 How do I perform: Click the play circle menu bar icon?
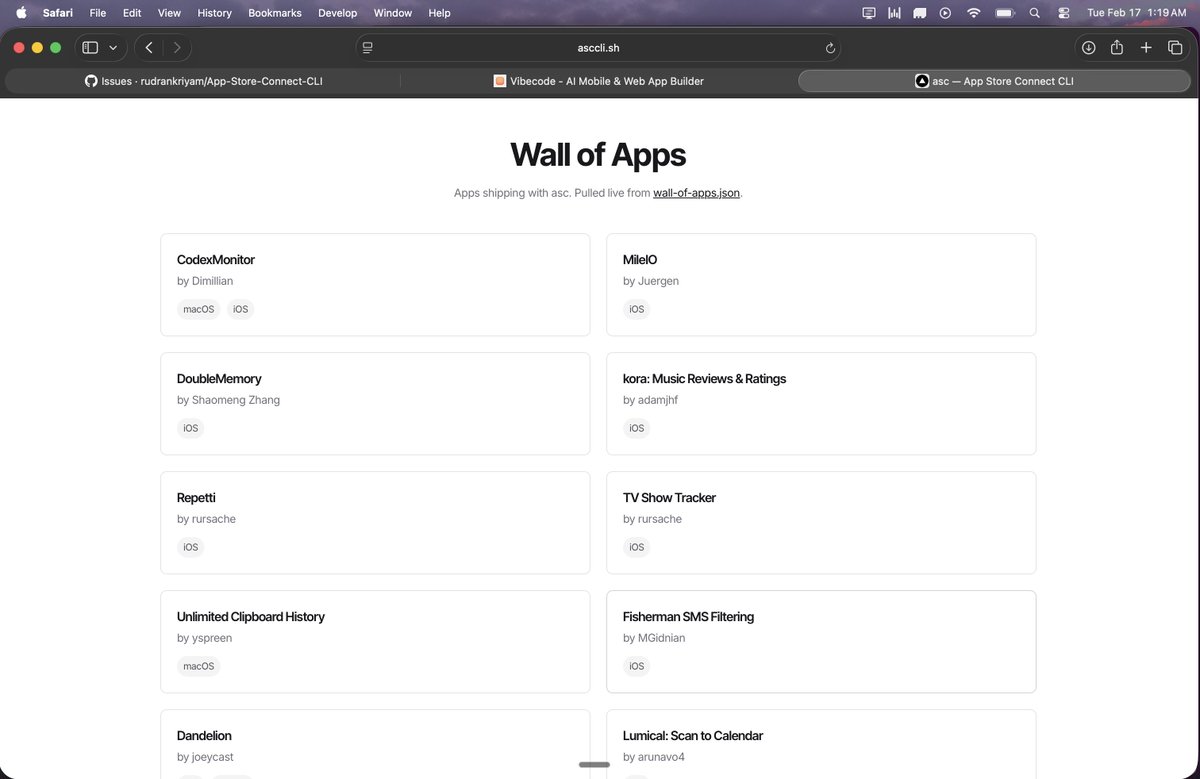[946, 13]
